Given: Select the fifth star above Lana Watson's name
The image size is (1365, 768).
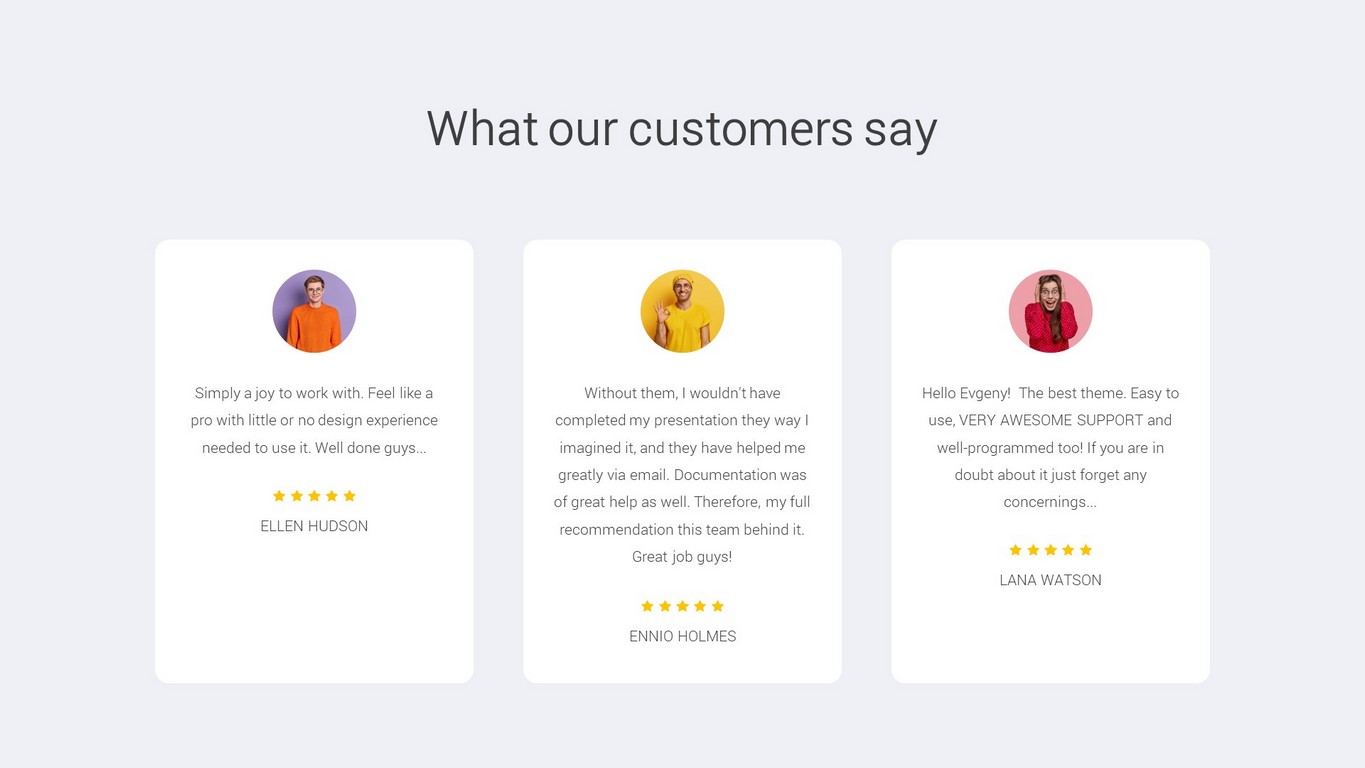Looking at the screenshot, I should [x=1086, y=550].
